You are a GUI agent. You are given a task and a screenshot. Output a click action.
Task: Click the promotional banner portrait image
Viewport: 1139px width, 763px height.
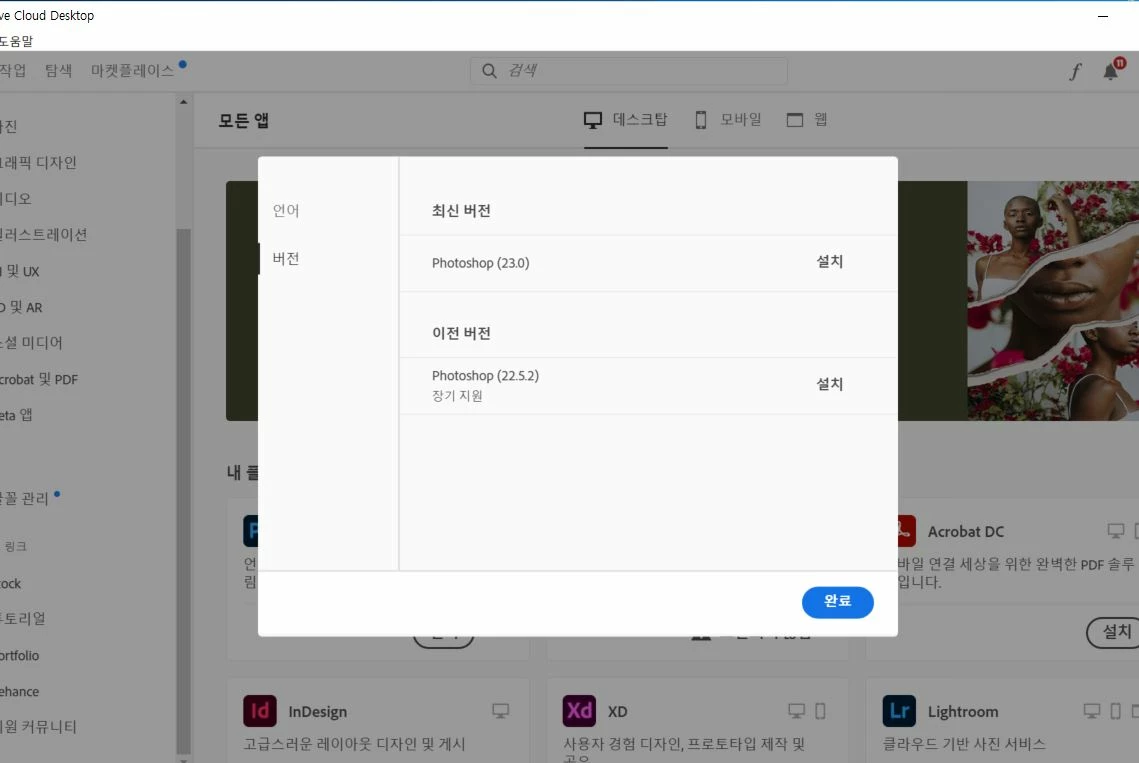[x=1053, y=301]
